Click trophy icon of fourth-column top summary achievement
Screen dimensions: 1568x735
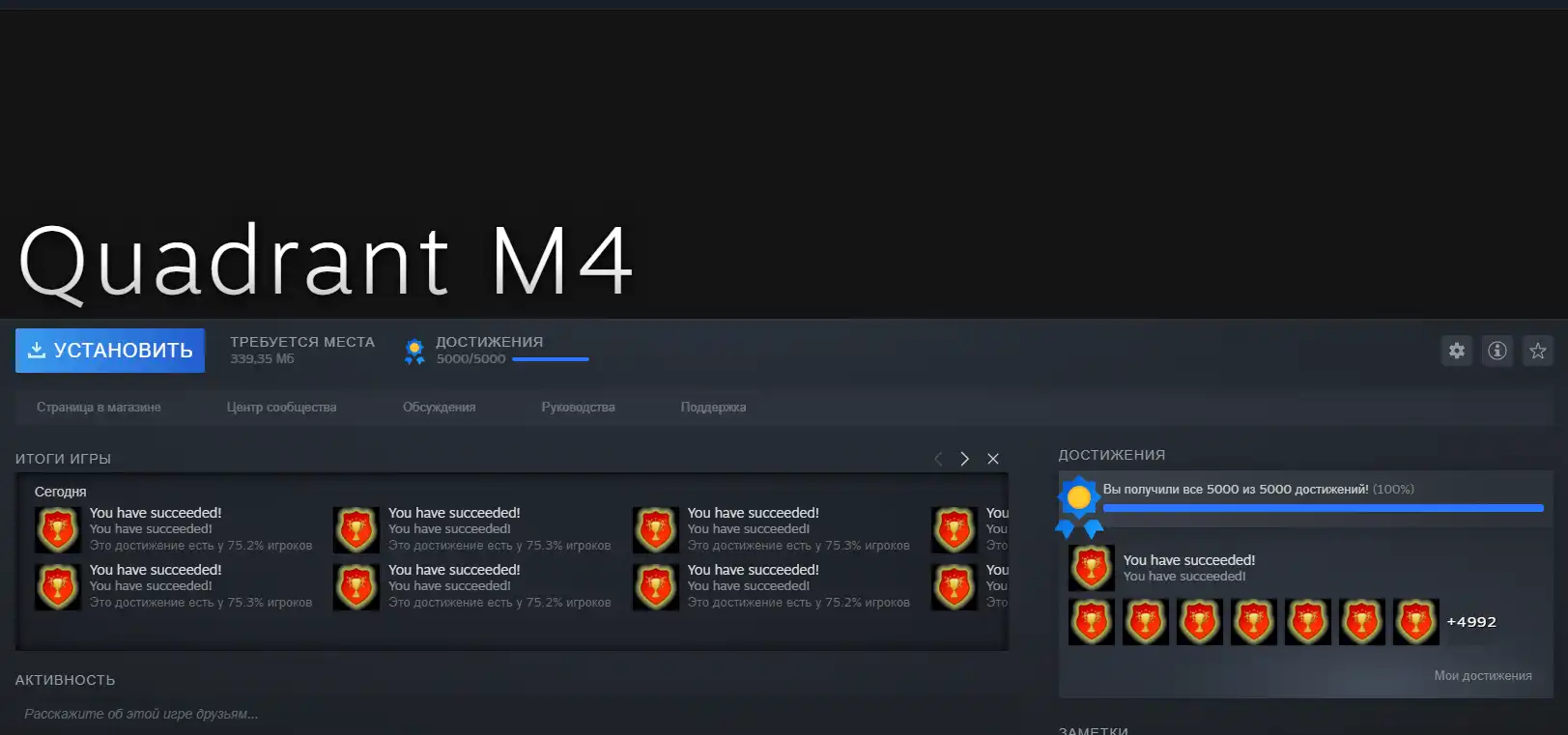click(x=955, y=530)
